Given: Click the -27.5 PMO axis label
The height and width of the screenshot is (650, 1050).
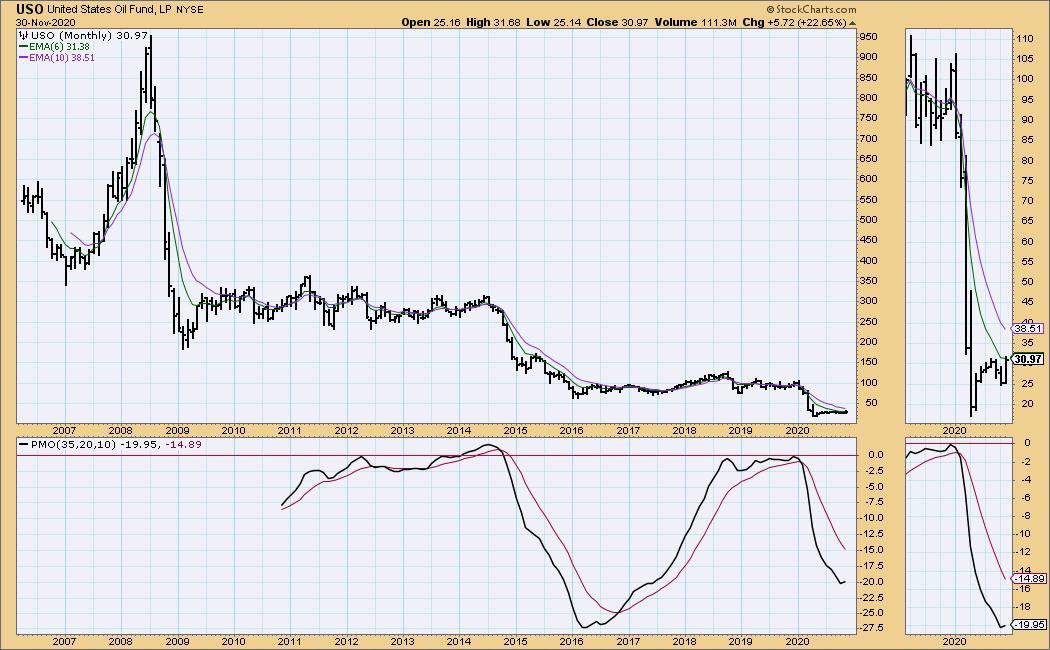Looking at the screenshot, I should 871,628.
